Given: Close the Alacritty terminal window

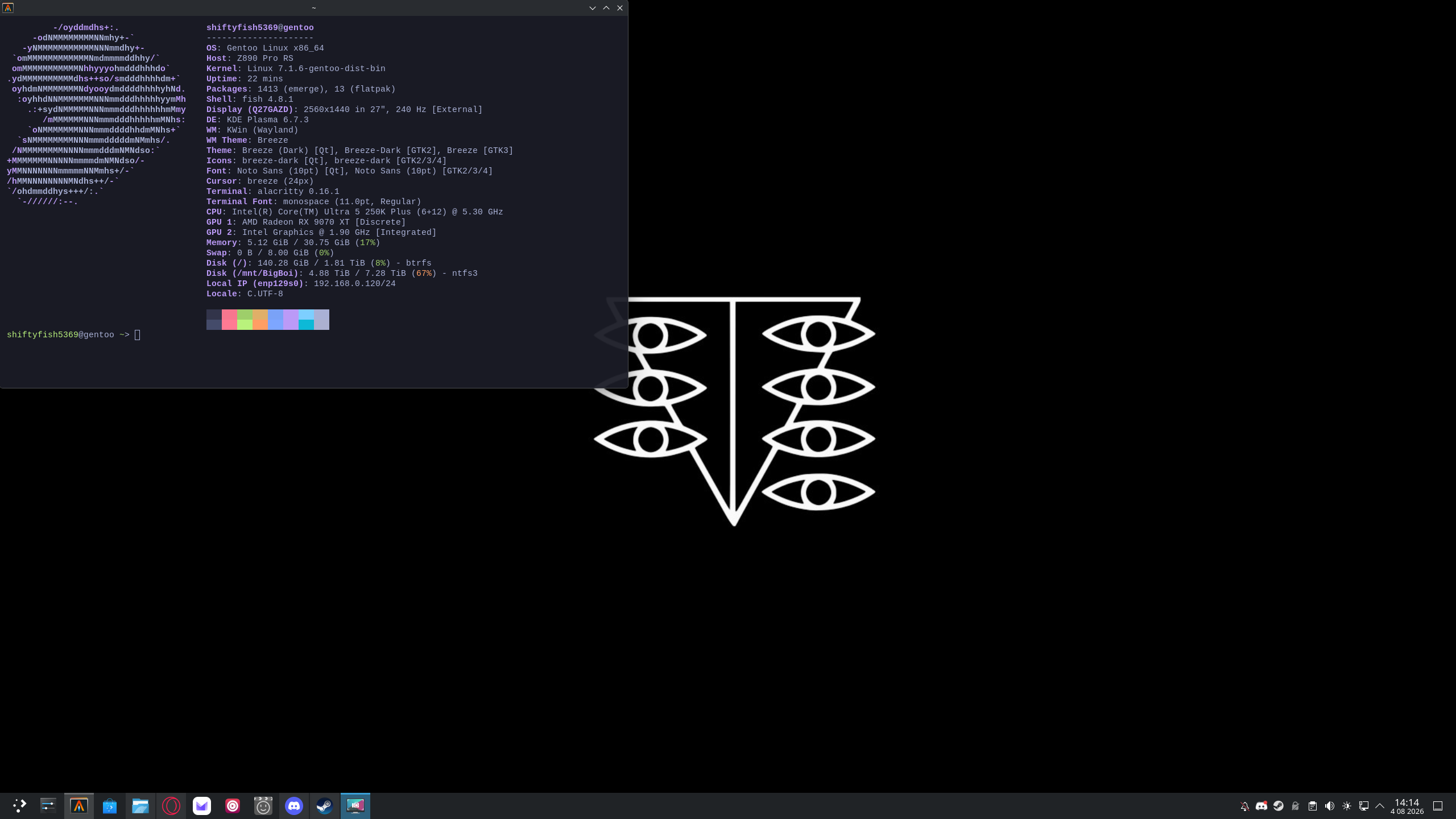Looking at the screenshot, I should [x=620, y=8].
